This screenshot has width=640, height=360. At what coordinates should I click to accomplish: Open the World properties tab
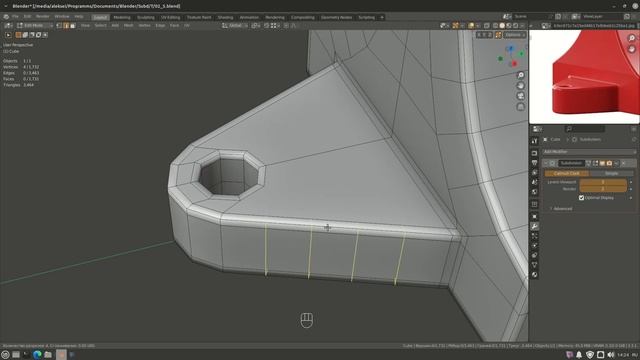click(534, 191)
